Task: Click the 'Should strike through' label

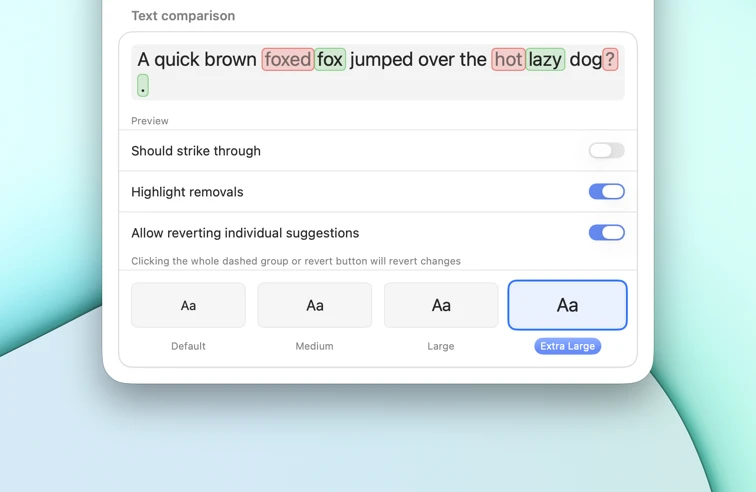Action: tap(196, 151)
